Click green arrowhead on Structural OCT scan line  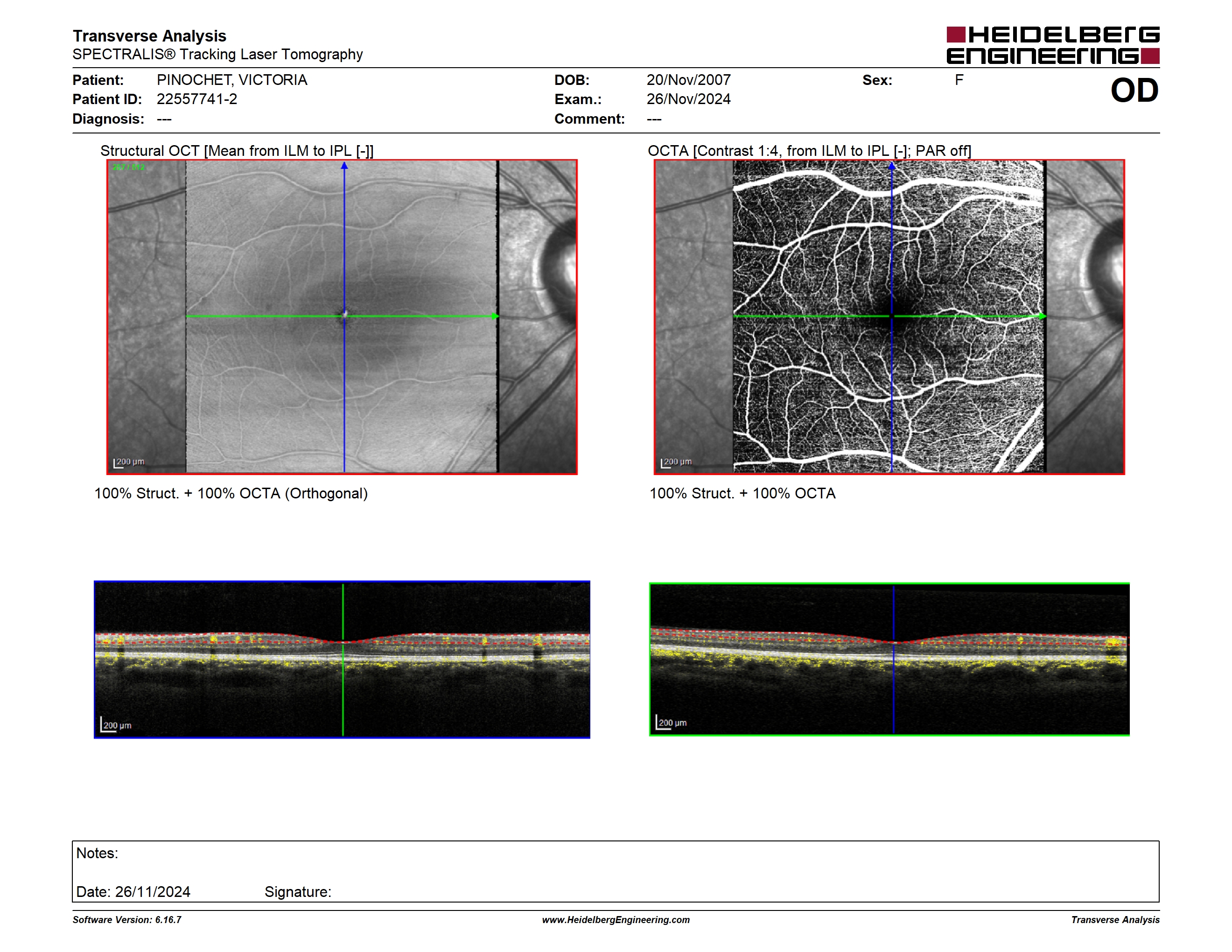[495, 316]
